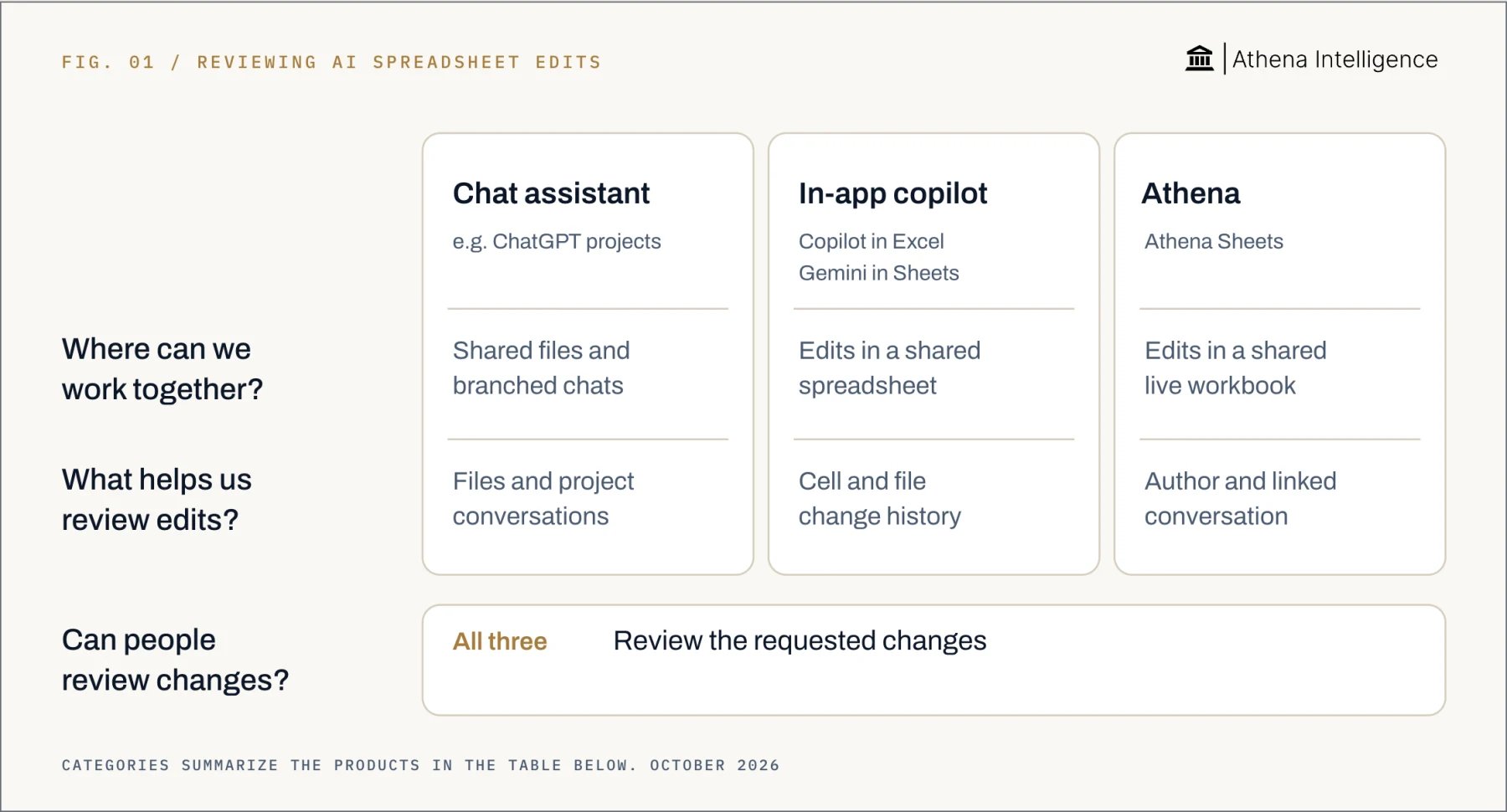The width and height of the screenshot is (1507, 812).
Task: Click the Athena Intelligence brand name
Action: click(x=1335, y=59)
